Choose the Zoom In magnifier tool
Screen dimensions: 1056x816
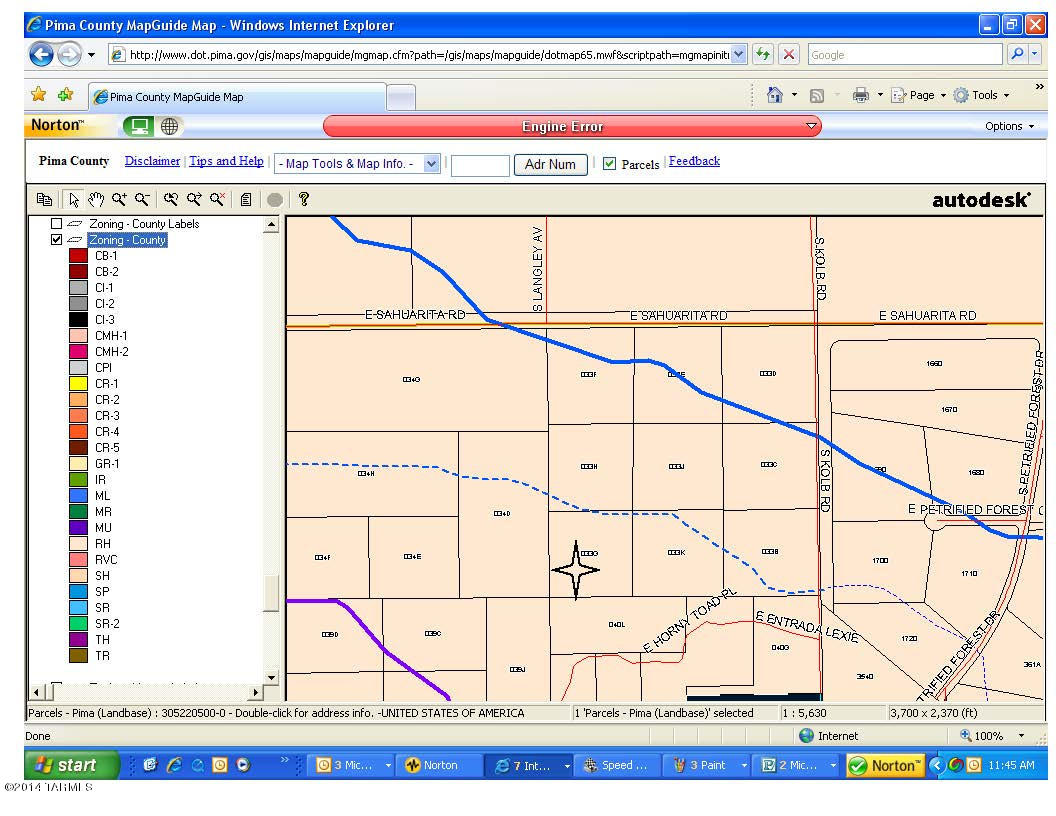pyautogui.click(x=119, y=199)
